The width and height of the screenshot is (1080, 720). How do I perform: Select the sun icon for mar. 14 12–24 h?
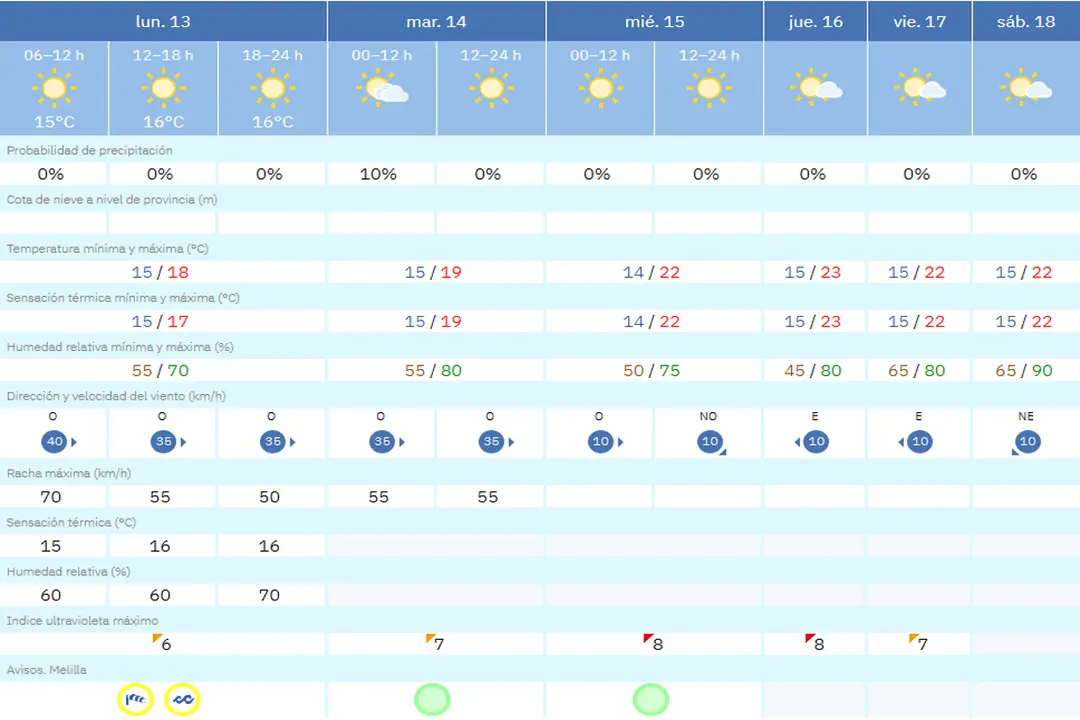pos(491,89)
